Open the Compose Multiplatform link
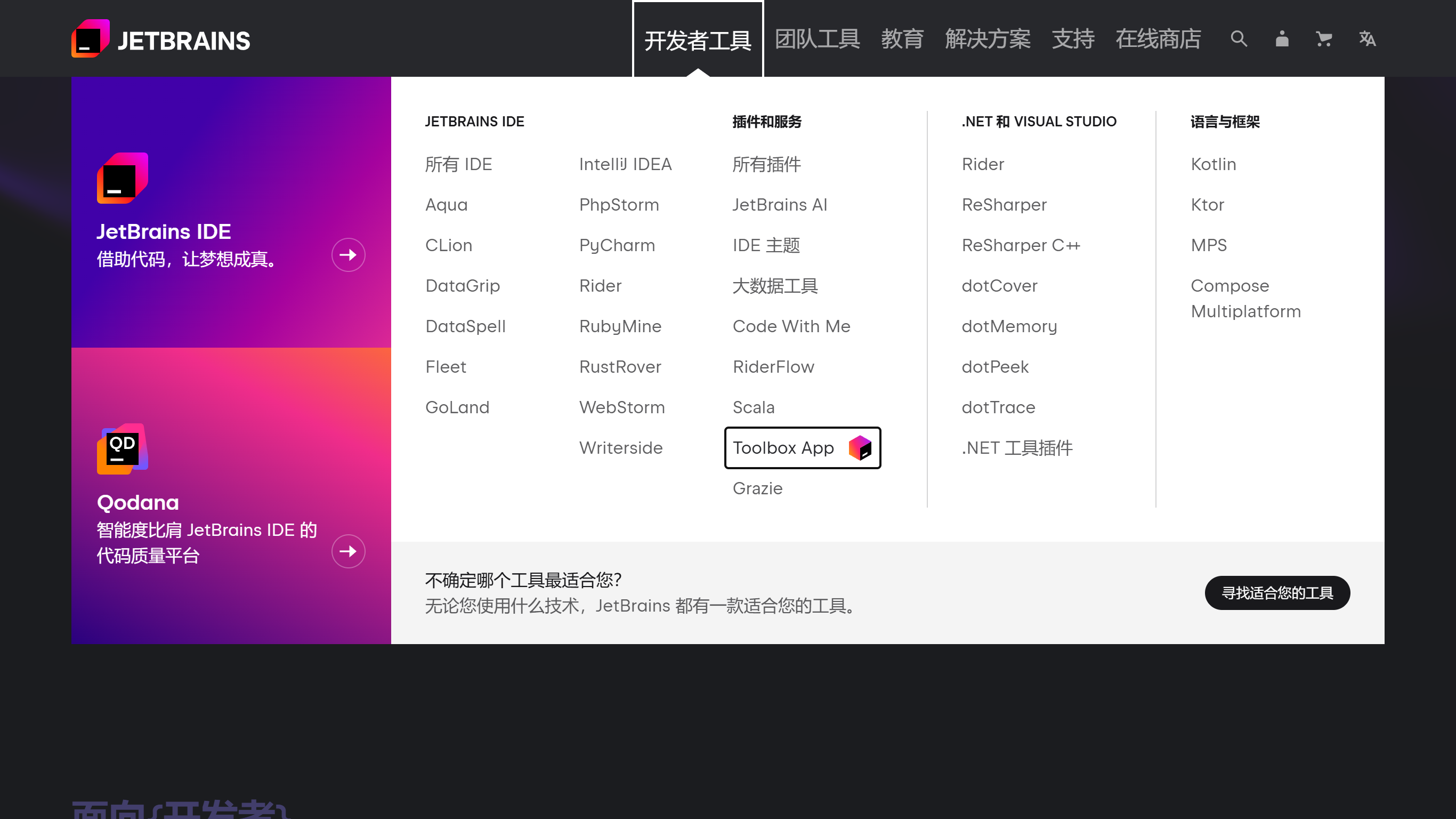Viewport: 1456px width, 819px height. coord(1245,298)
